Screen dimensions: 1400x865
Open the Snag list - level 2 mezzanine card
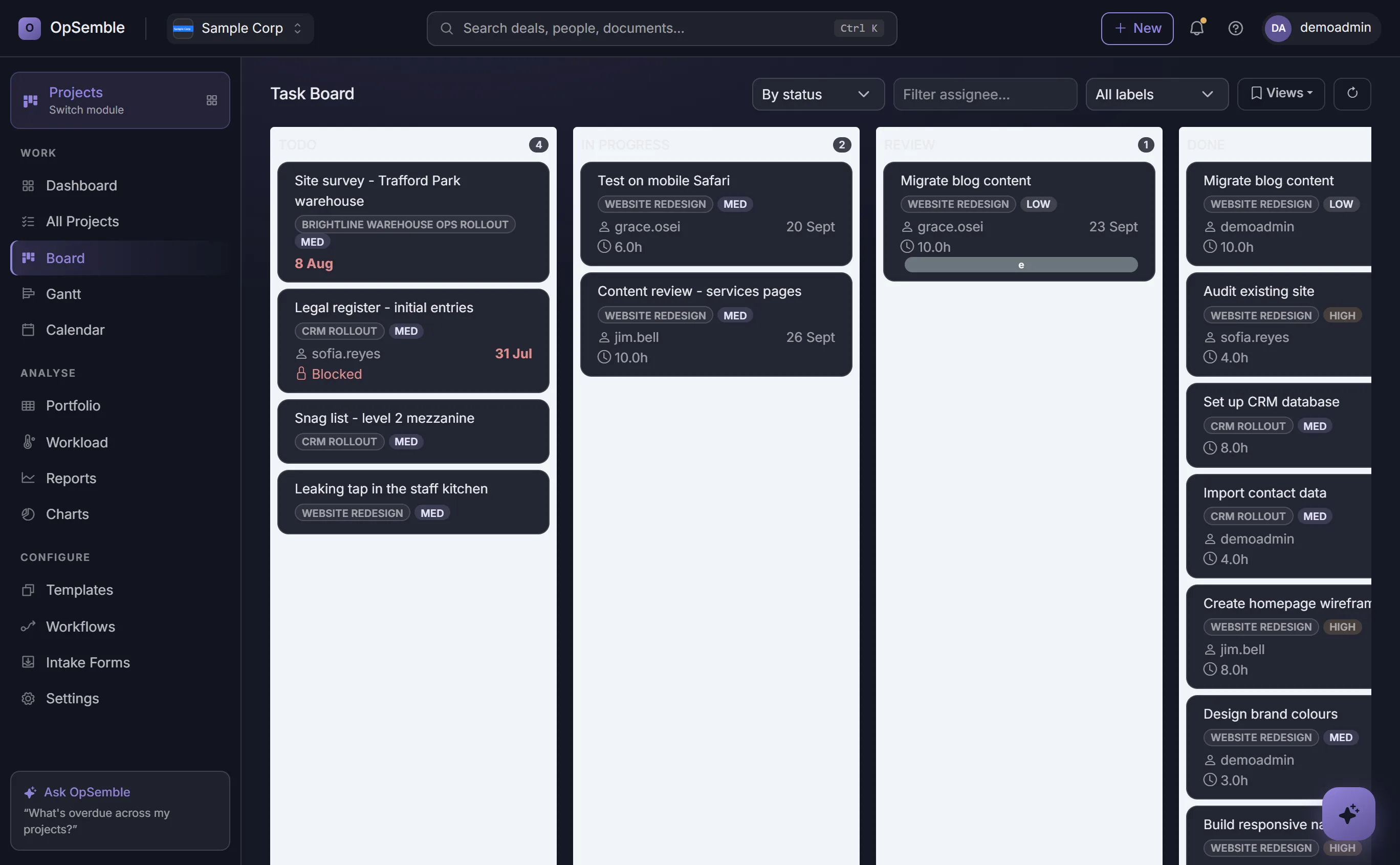coord(413,431)
